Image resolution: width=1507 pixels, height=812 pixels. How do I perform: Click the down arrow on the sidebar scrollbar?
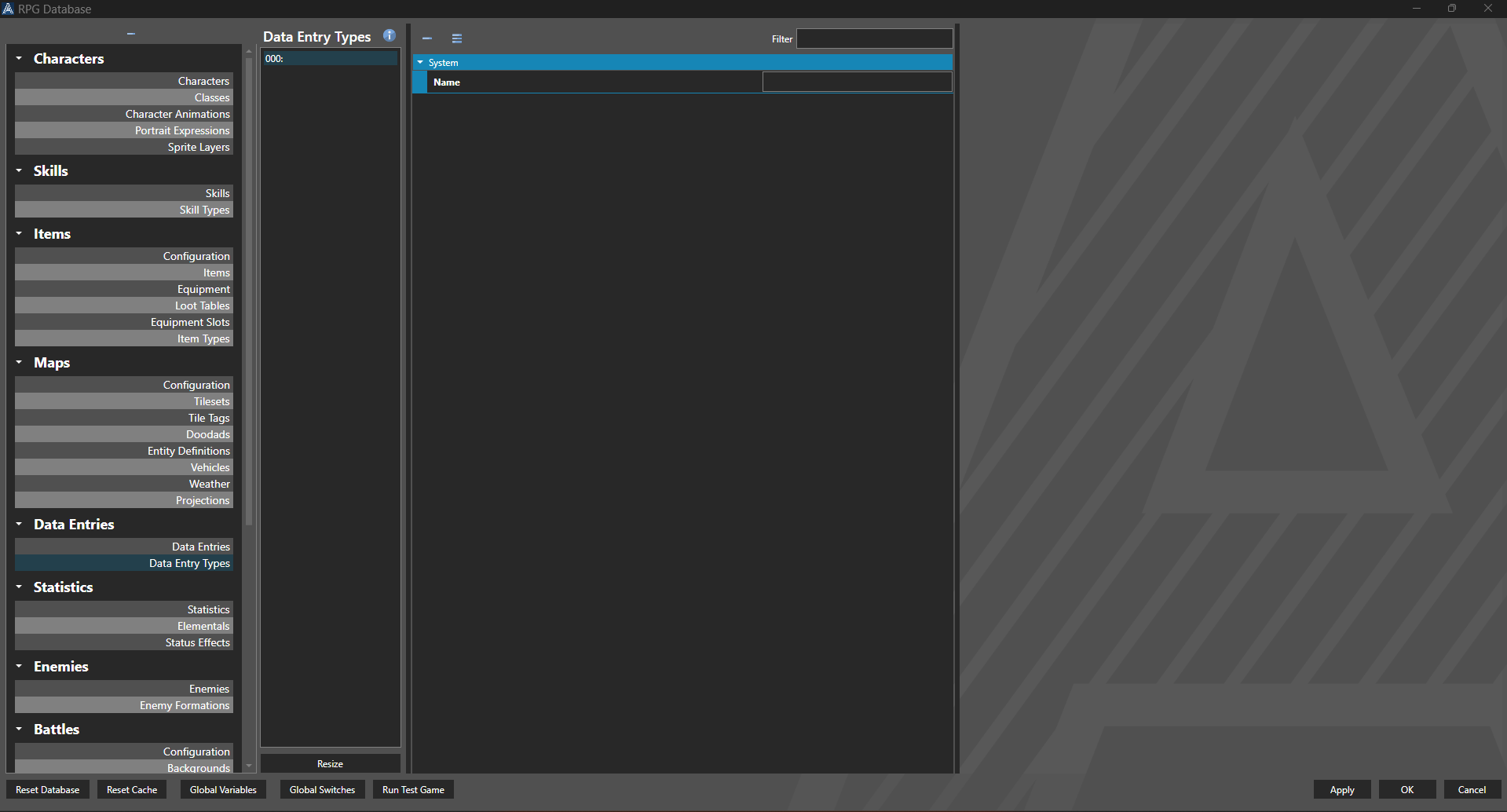click(248, 765)
